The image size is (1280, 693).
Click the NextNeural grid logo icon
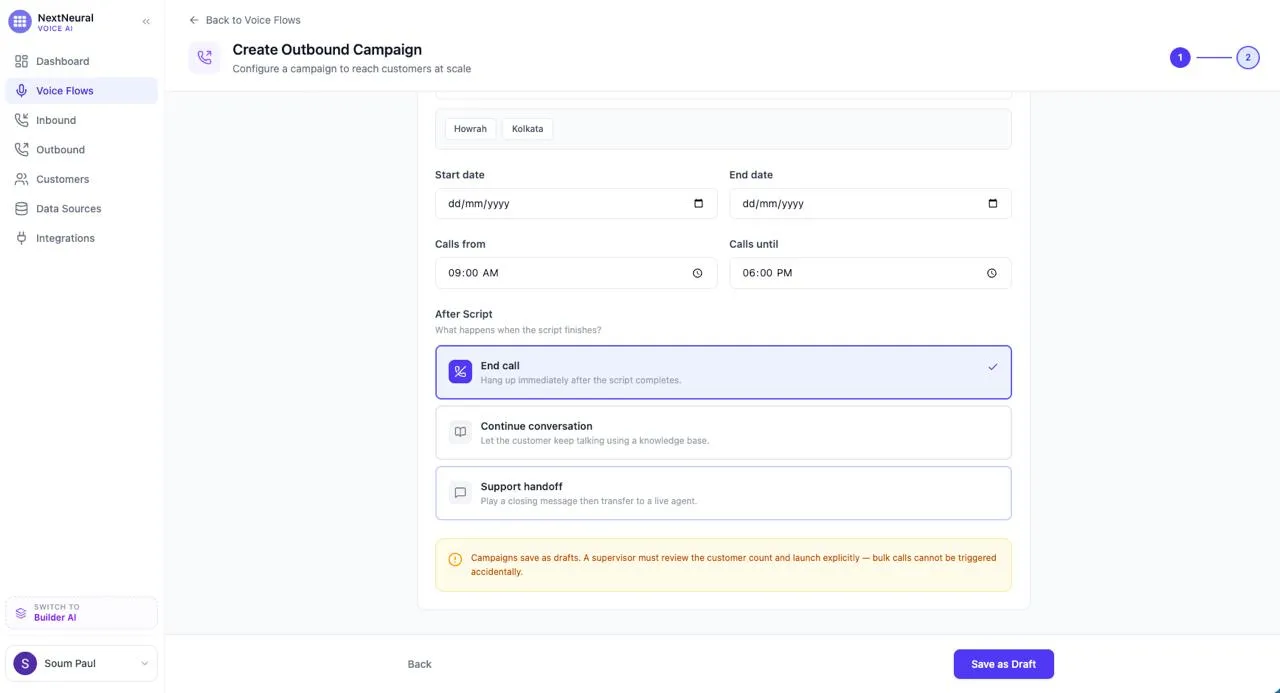tap(20, 21)
